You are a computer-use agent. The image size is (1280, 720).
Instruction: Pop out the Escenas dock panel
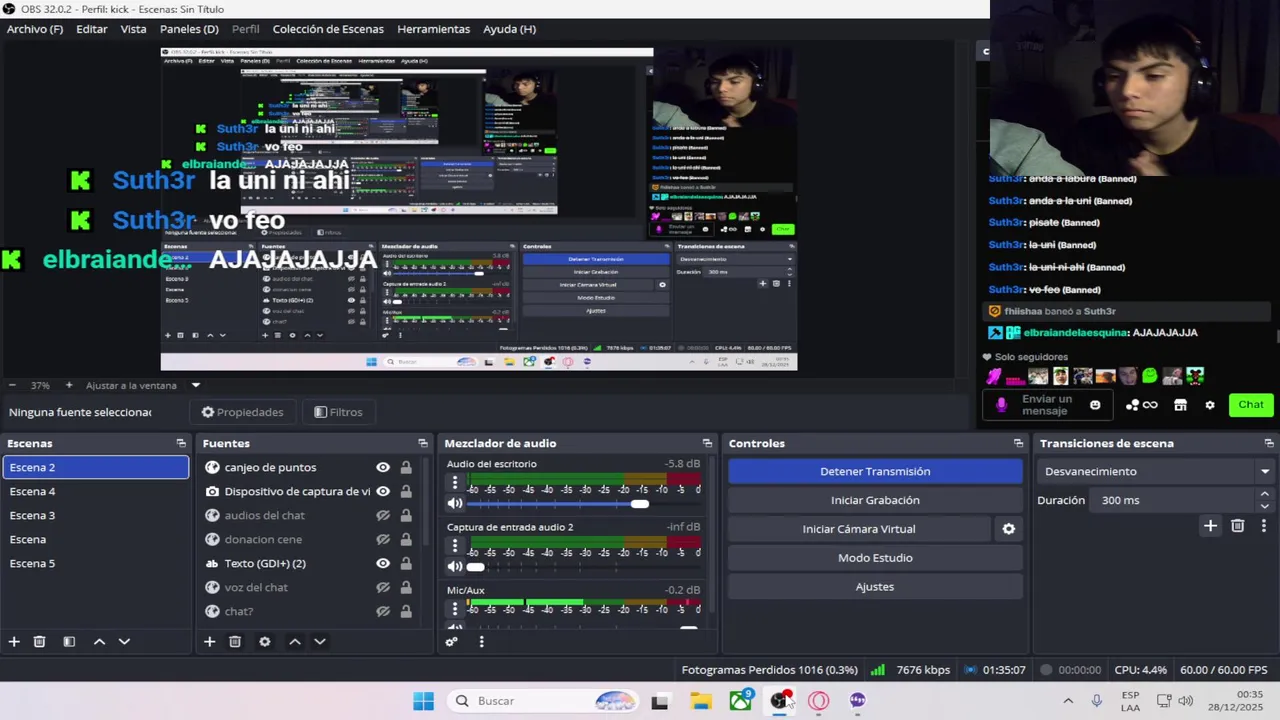(x=181, y=443)
